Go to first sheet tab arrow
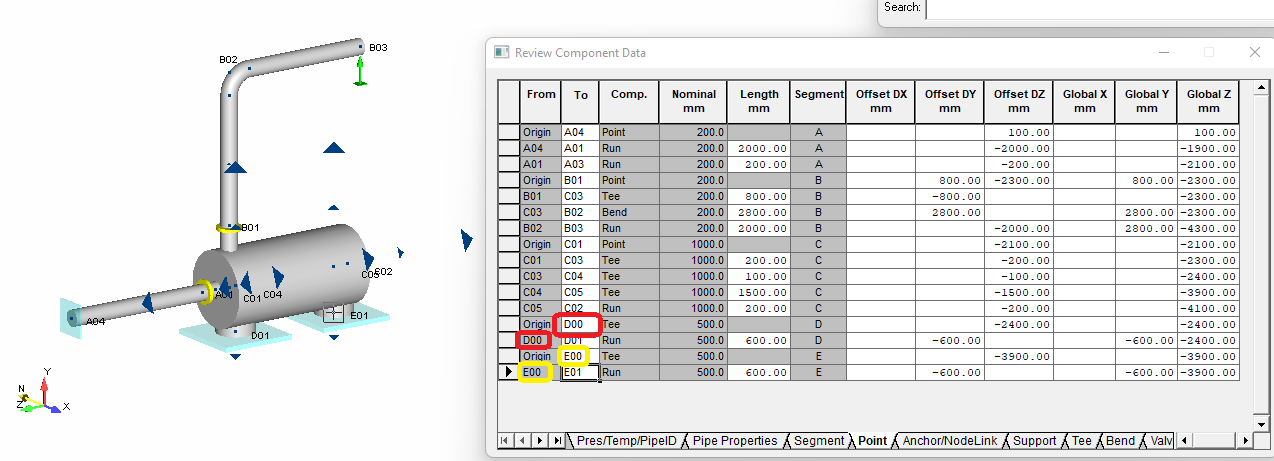Screen dimensions: 1274x461 (505, 440)
